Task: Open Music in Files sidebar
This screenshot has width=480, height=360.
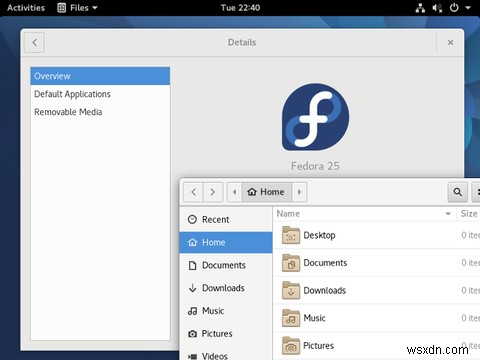Action: [226, 311]
